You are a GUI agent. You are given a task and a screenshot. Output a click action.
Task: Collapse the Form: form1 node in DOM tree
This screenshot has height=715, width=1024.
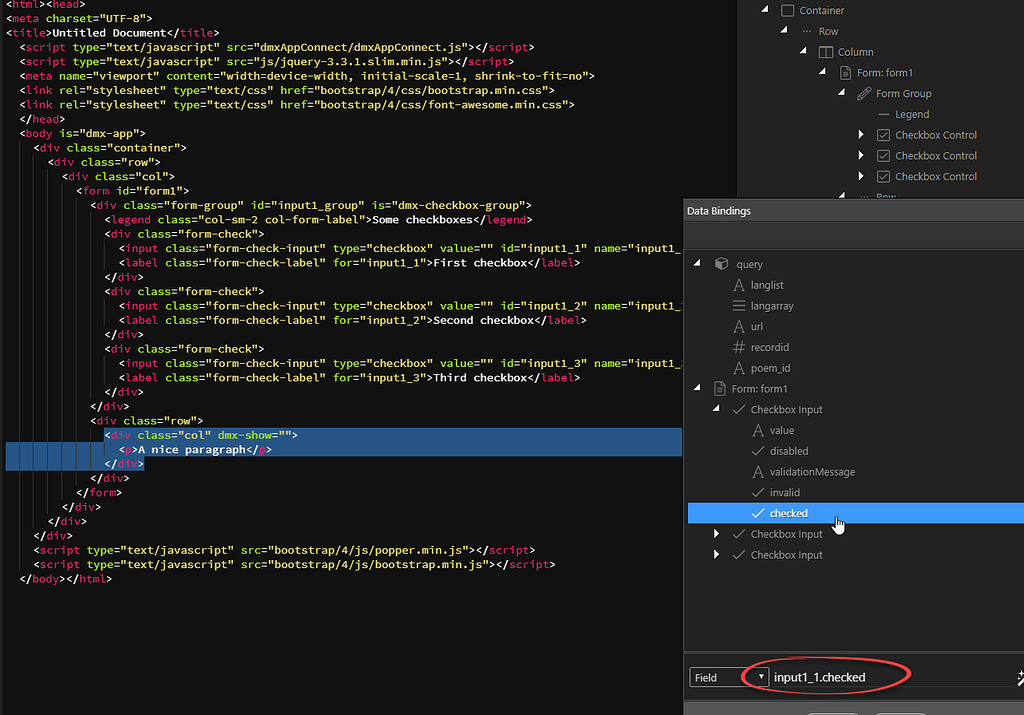click(x=822, y=72)
